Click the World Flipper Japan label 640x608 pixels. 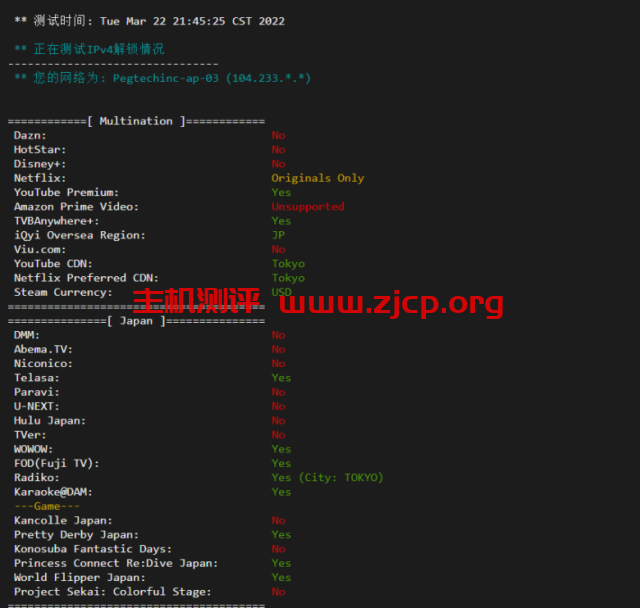tap(80, 578)
